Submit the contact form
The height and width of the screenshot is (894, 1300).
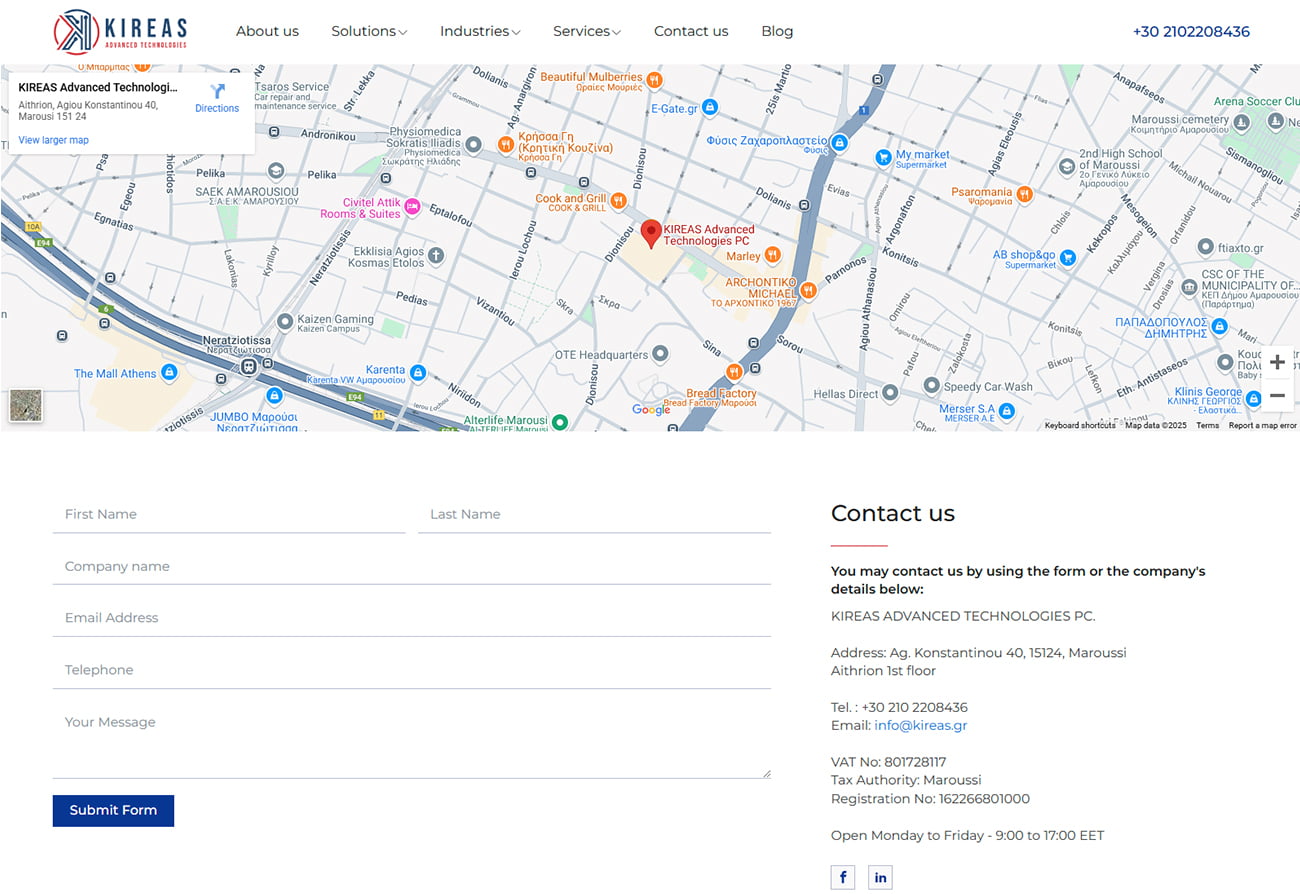pos(113,810)
